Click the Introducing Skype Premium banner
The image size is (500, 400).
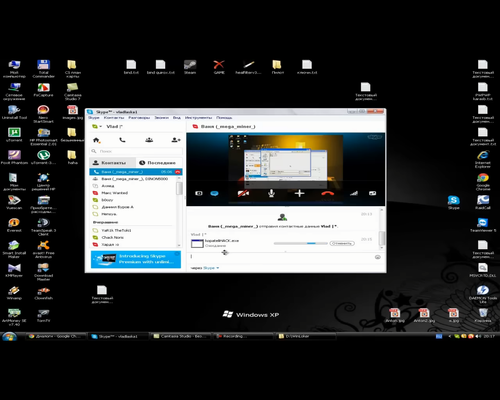coord(136,259)
